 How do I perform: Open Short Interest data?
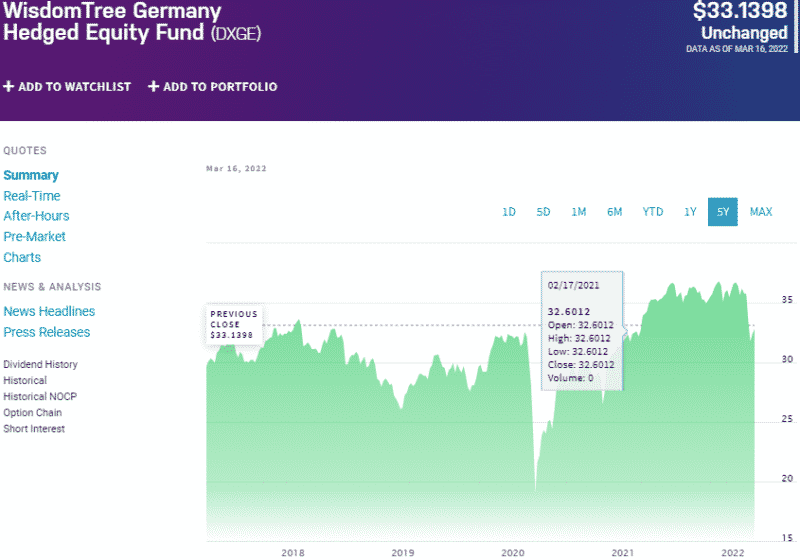tap(34, 429)
